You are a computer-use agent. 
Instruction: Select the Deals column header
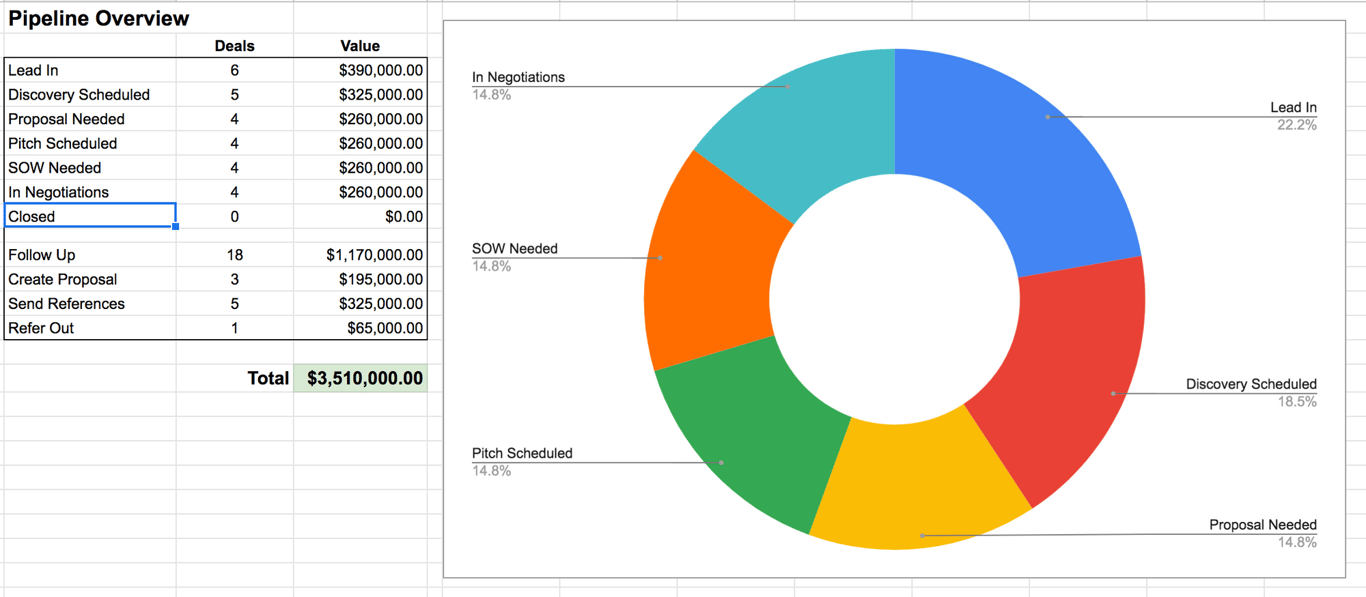click(235, 46)
